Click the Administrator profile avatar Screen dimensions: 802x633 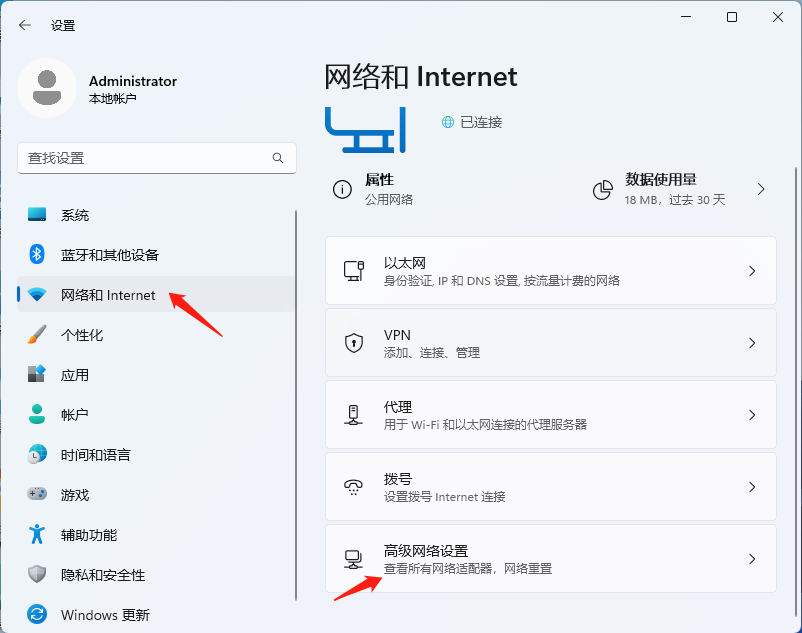(x=47, y=88)
